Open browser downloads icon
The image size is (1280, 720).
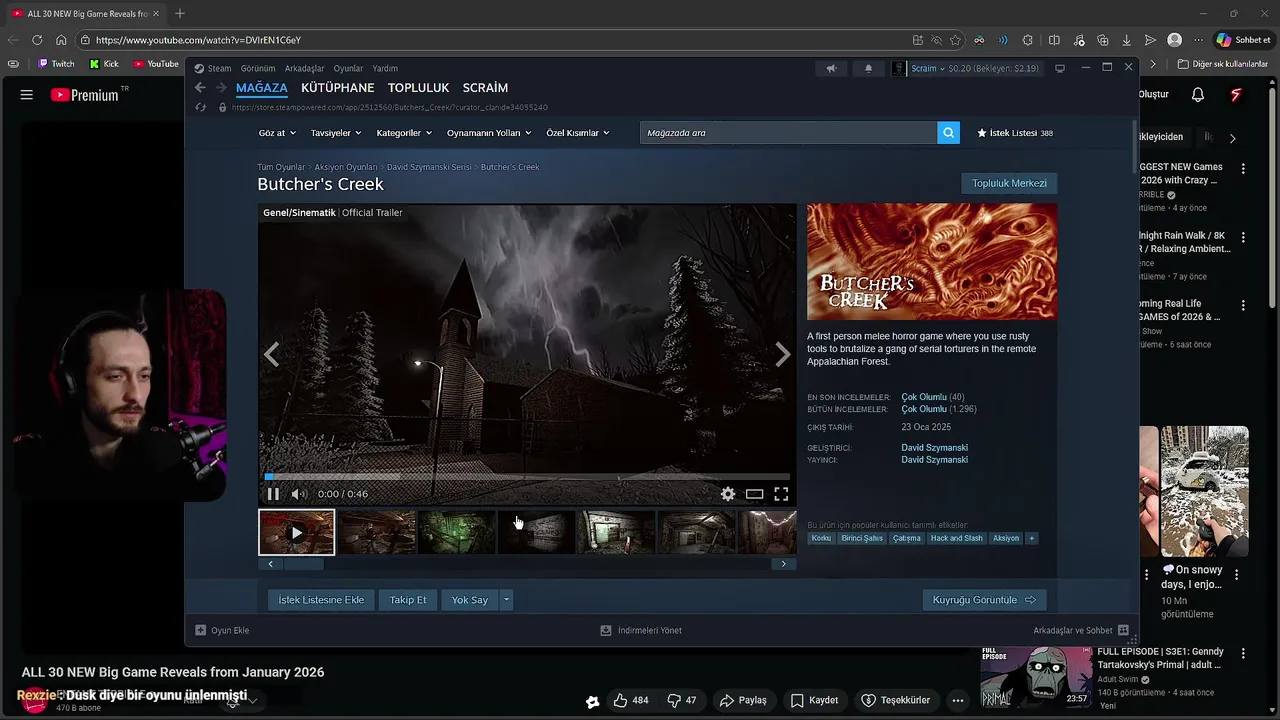click(x=1126, y=40)
